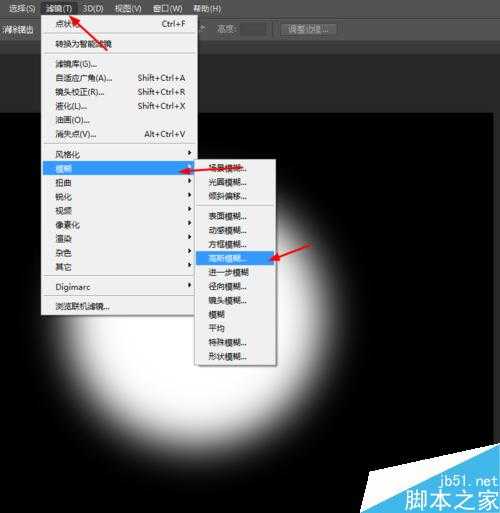Open the 选择(S) menu
Image resolution: width=500 pixels, height=513 pixels.
22,8
